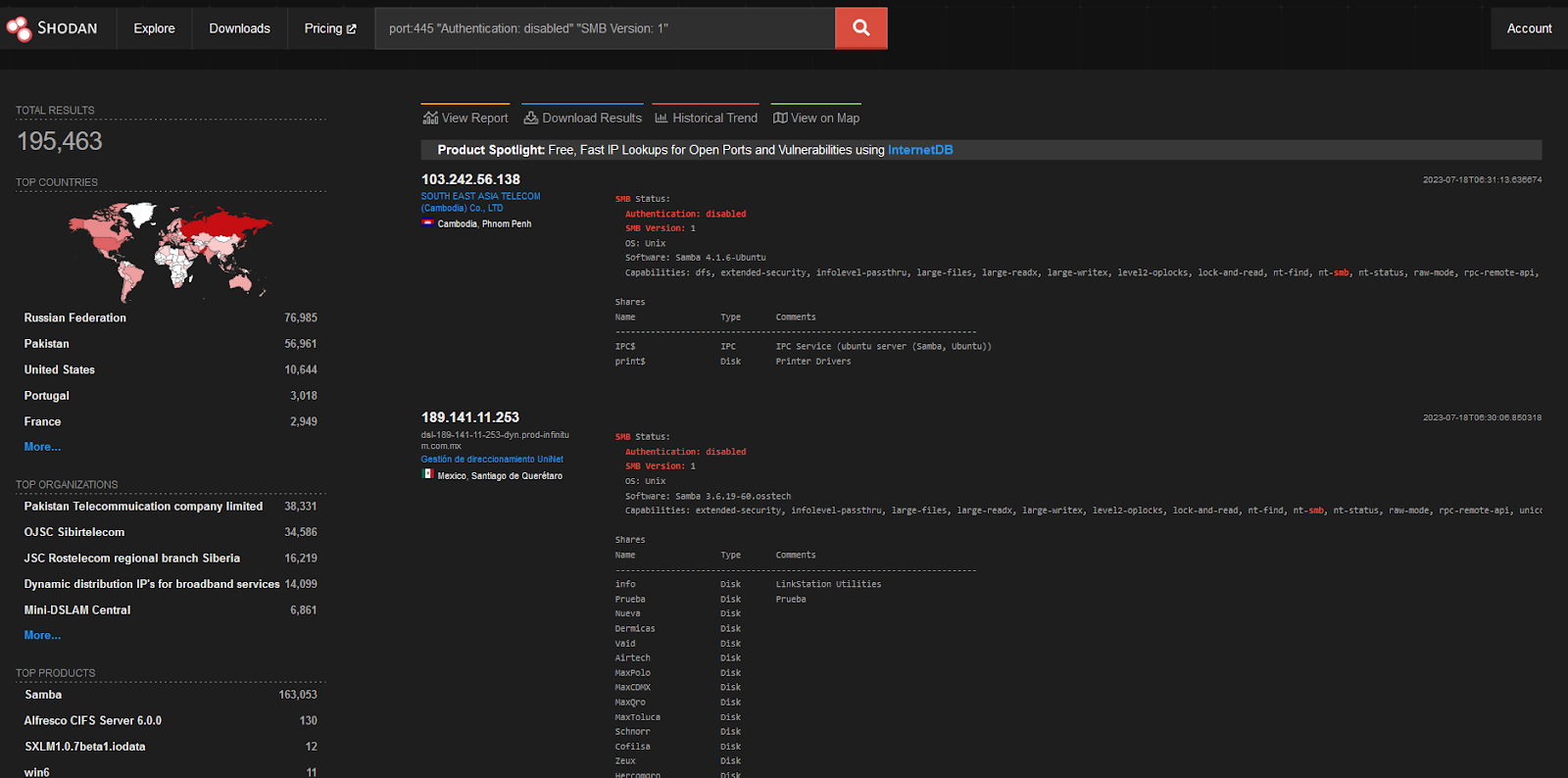The image size is (1568, 778).
Task: Click the Historical Trend bar-chart icon
Action: pos(661,118)
